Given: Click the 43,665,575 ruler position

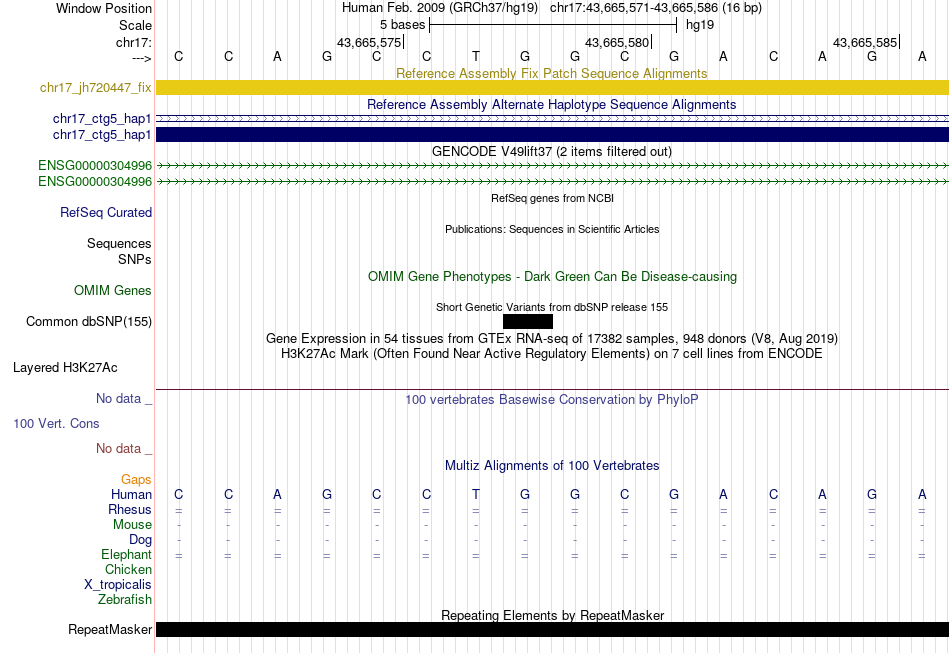Looking at the screenshot, I should click(369, 42).
